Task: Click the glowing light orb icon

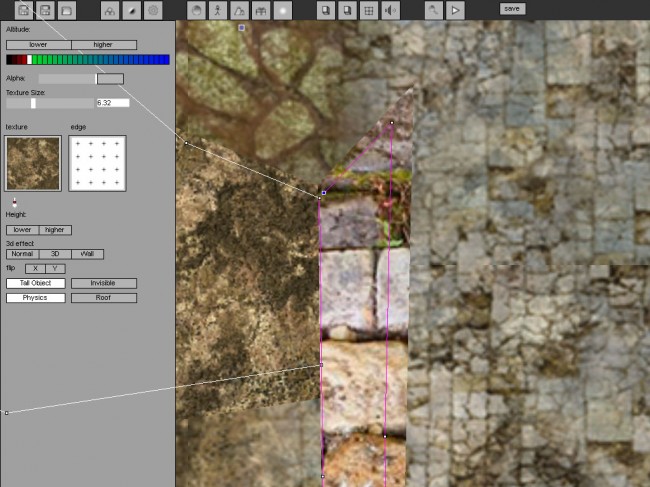Action: (283, 10)
